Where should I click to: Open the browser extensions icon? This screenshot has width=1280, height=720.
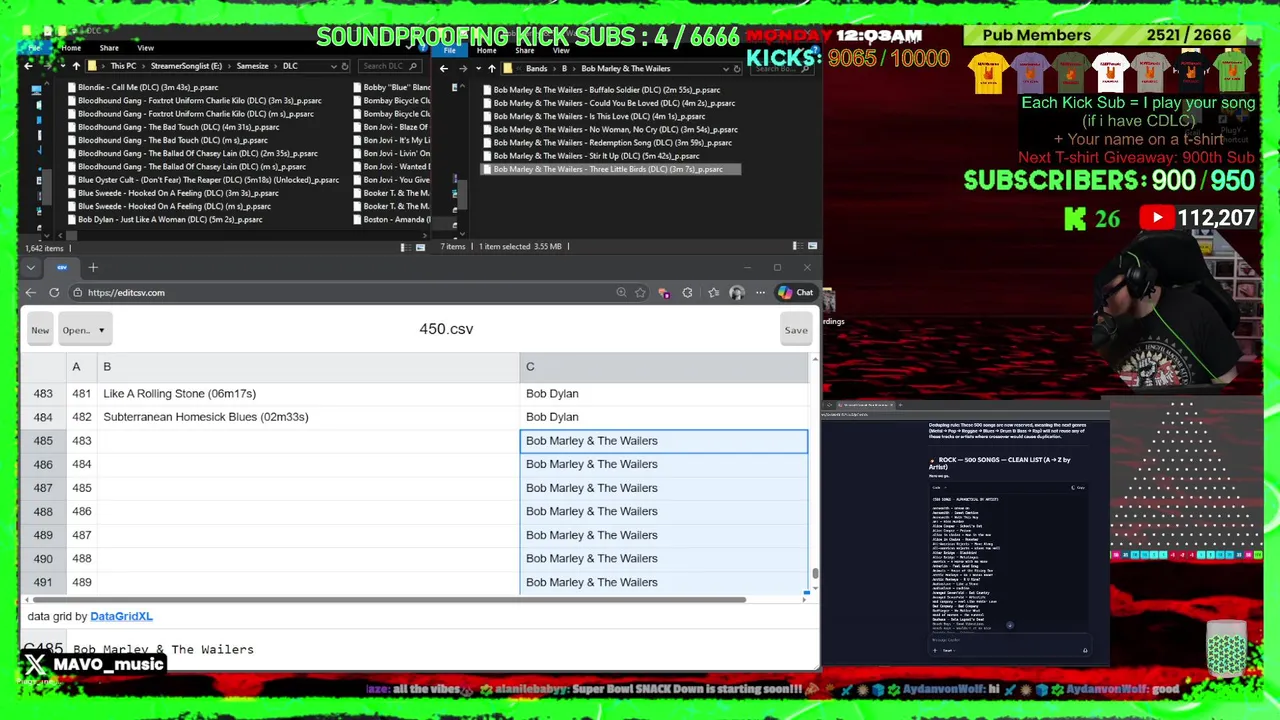tap(687, 293)
